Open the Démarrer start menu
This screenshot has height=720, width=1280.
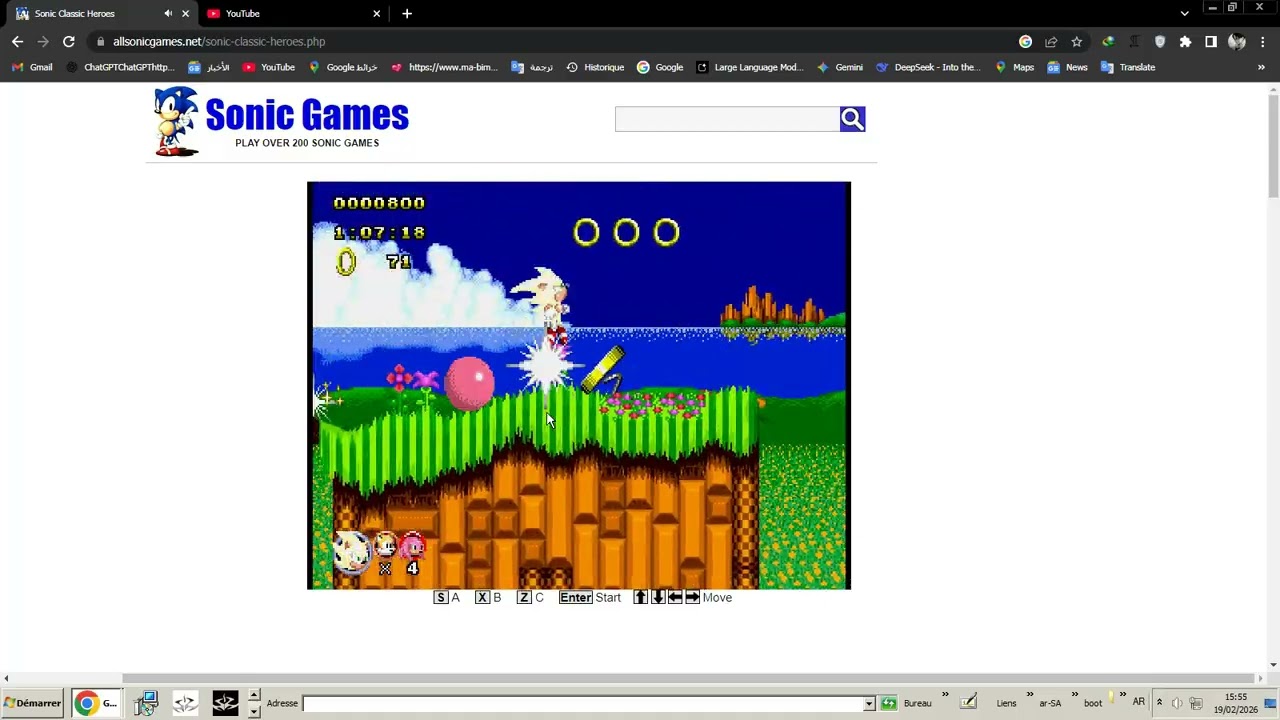[x=33, y=703]
